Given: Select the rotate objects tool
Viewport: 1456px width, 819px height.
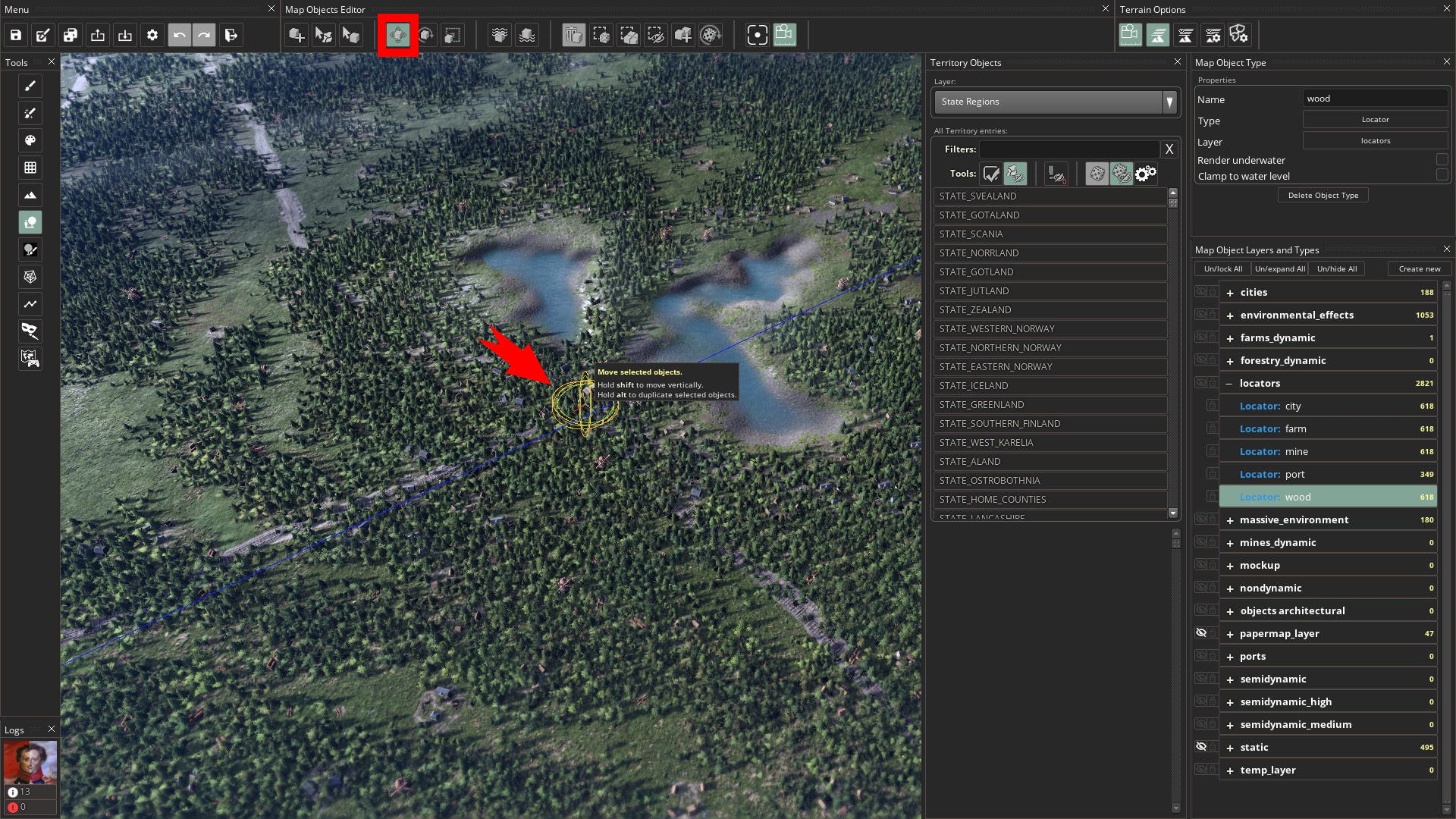Looking at the screenshot, I should point(425,35).
